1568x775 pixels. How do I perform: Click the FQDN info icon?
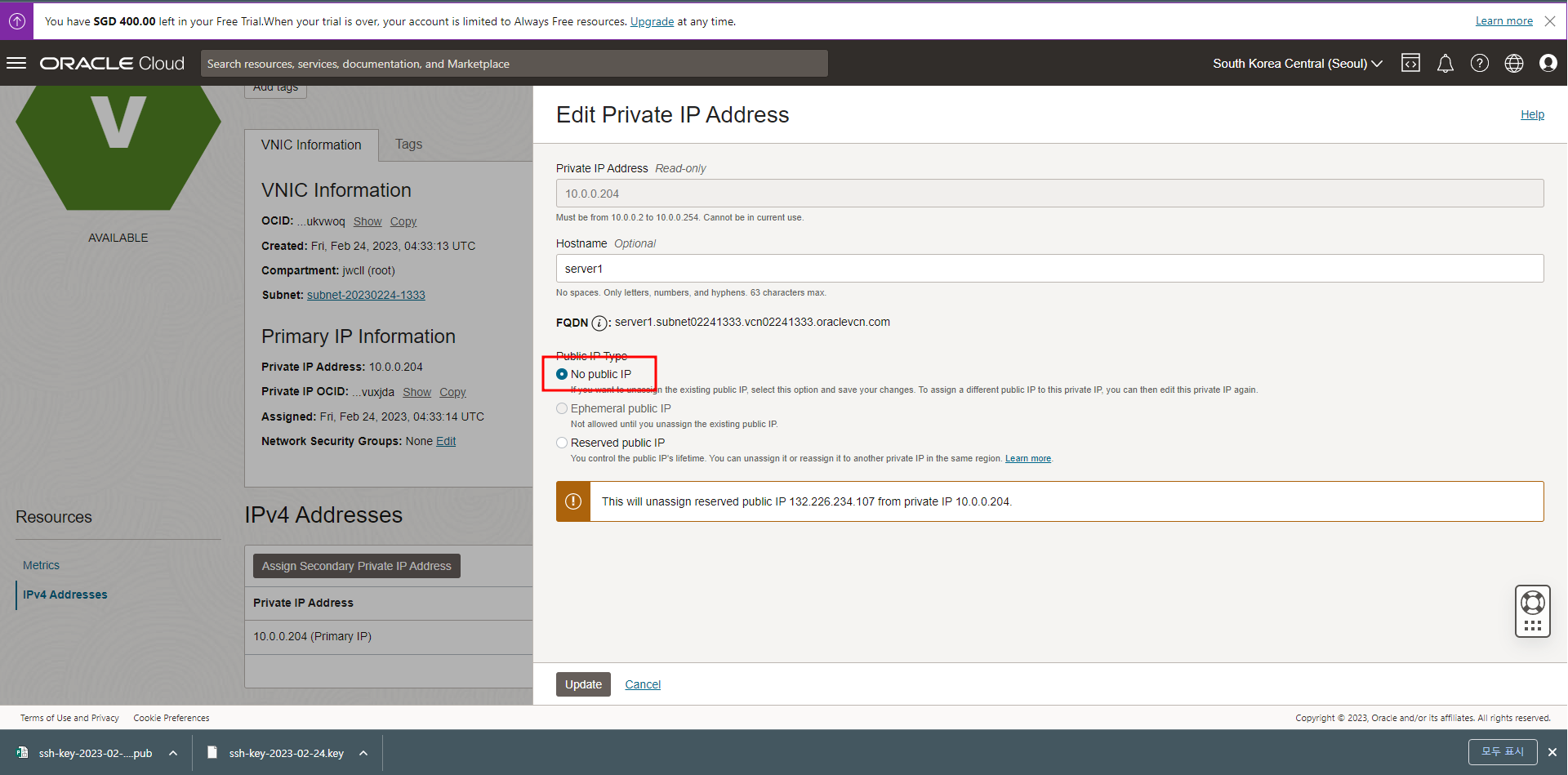click(x=599, y=323)
